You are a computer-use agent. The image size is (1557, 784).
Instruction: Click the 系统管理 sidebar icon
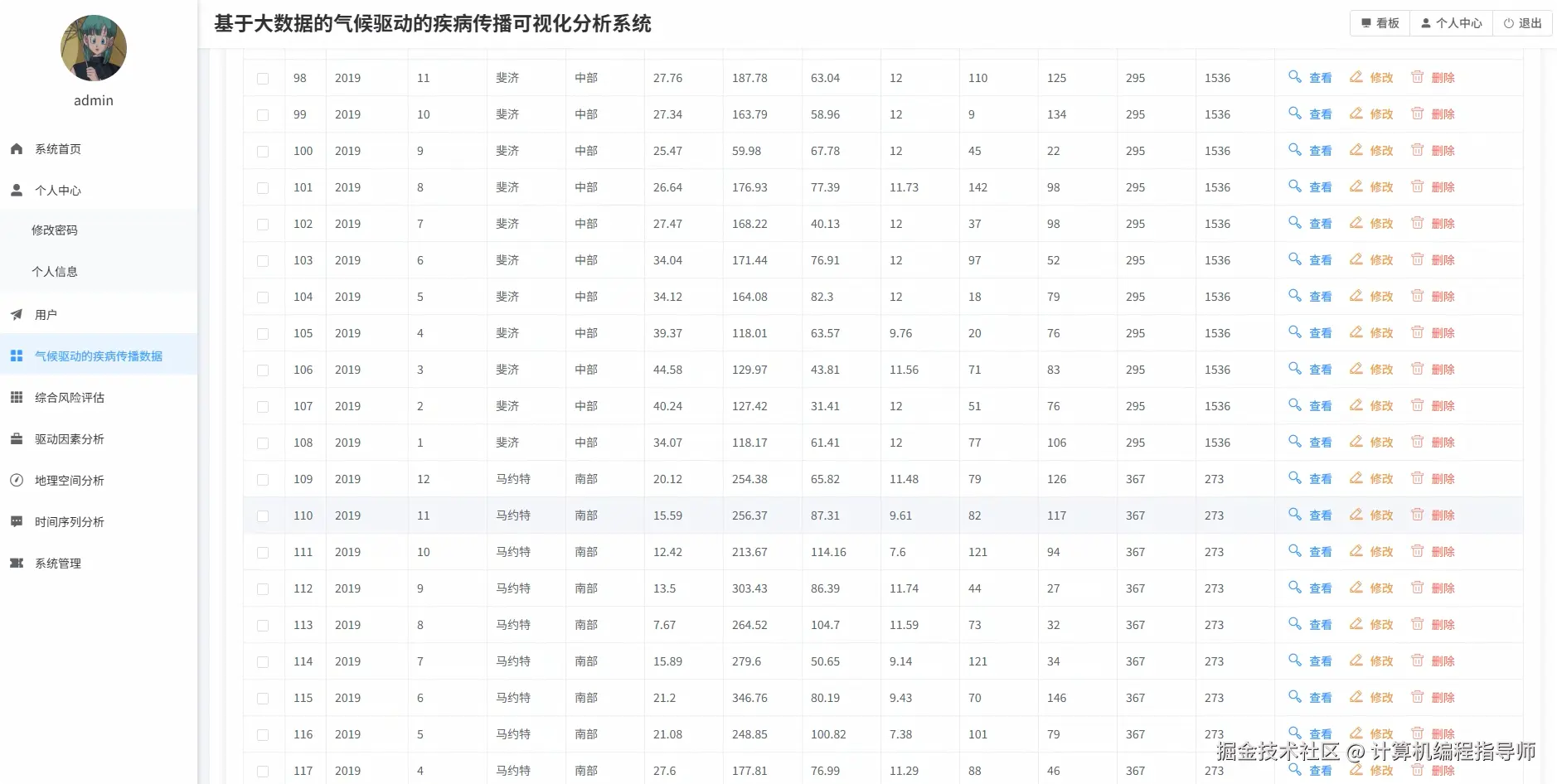point(16,563)
